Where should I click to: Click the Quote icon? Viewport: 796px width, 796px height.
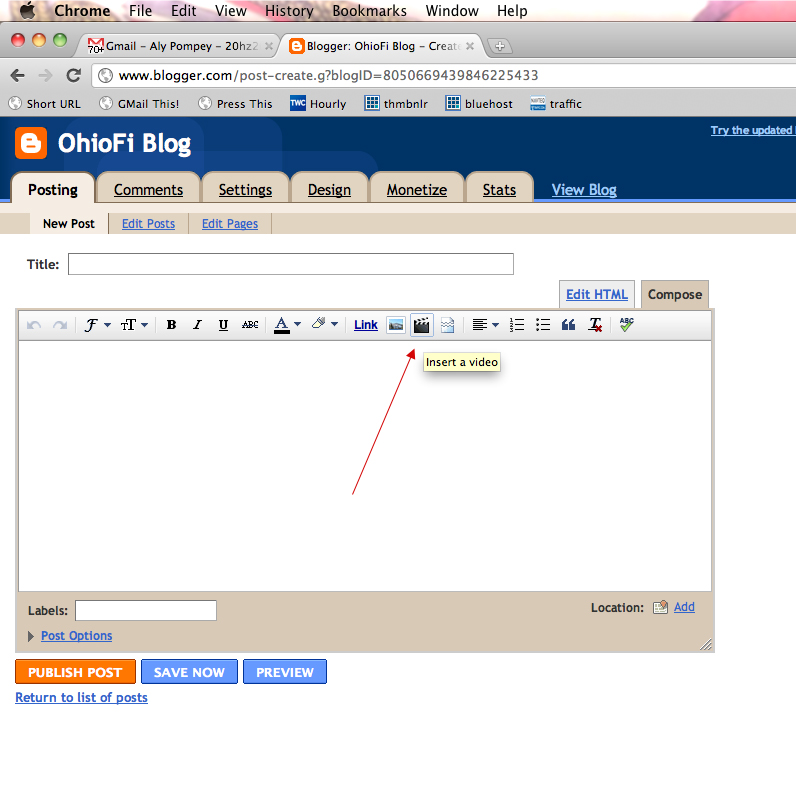pos(569,325)
